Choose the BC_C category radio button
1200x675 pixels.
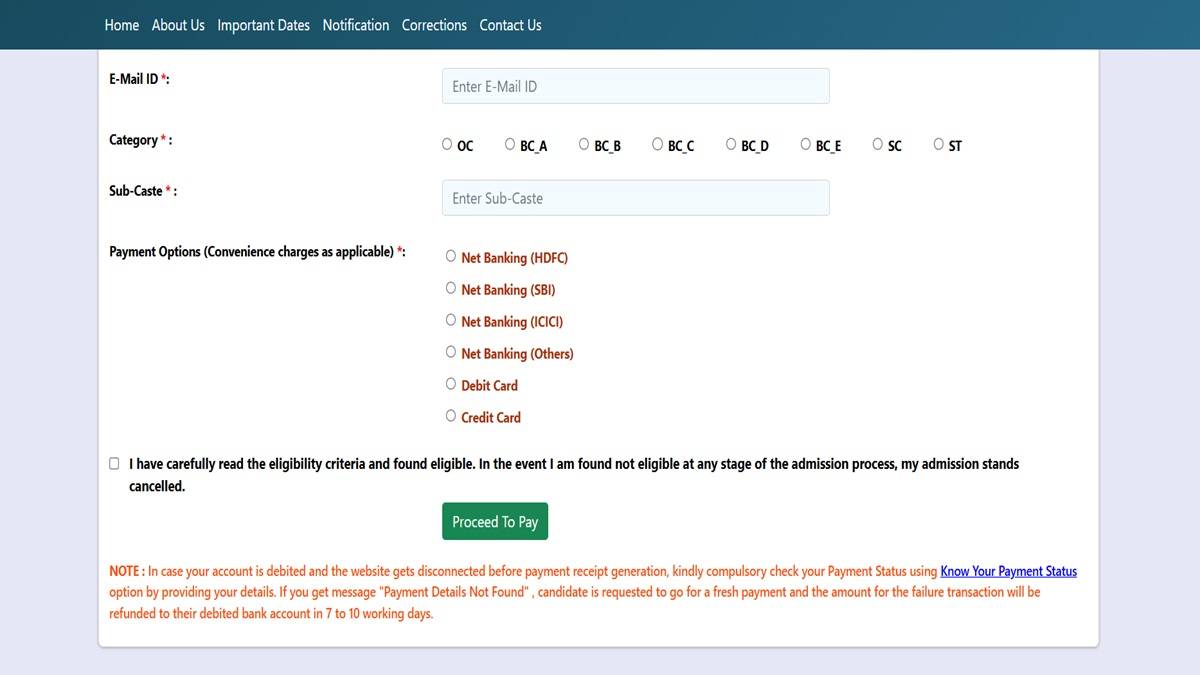[657, 144]
